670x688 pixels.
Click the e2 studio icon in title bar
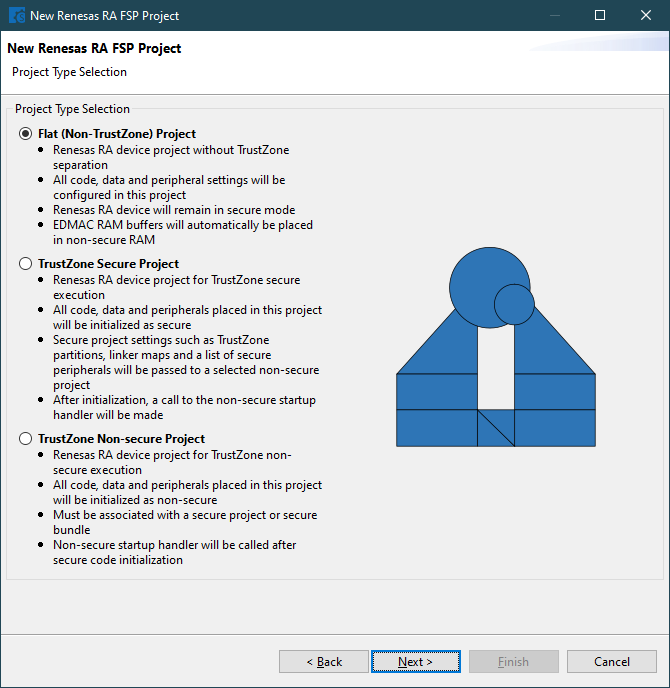click(x=17, y=16)
